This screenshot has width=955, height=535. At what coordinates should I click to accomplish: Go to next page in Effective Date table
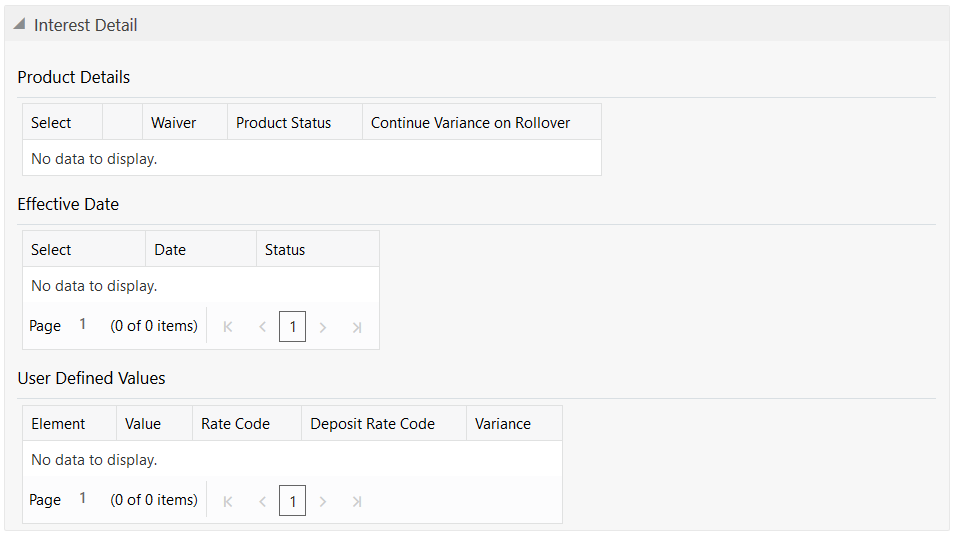(323, 327)
